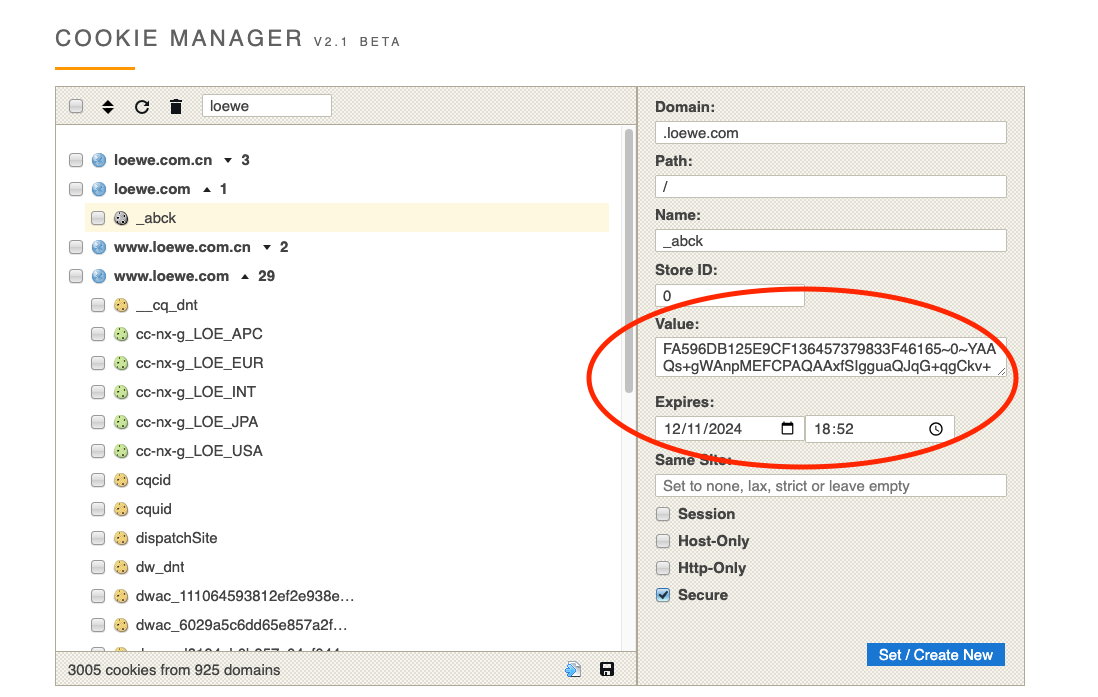
Task: Collapse the www.loewe.com domain arrow
Action: 245,276
